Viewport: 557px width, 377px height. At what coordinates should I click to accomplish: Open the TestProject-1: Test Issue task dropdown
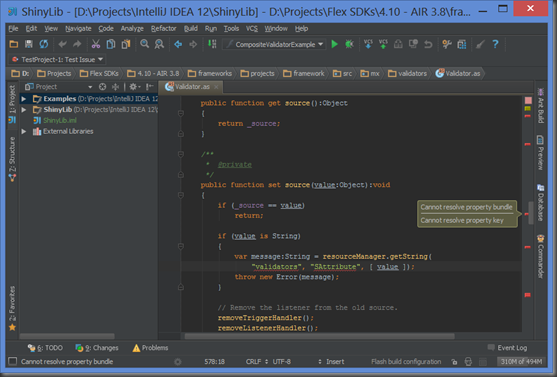click(56, 59)
